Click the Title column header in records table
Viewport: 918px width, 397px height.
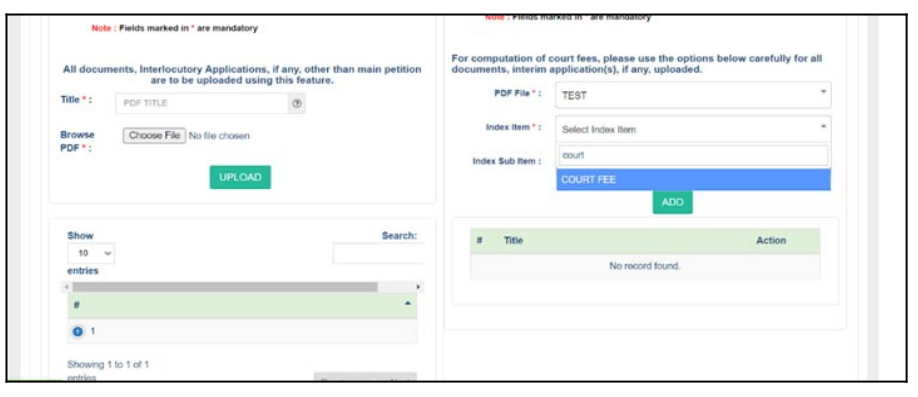pyautogui.click(x=513, y=241)
